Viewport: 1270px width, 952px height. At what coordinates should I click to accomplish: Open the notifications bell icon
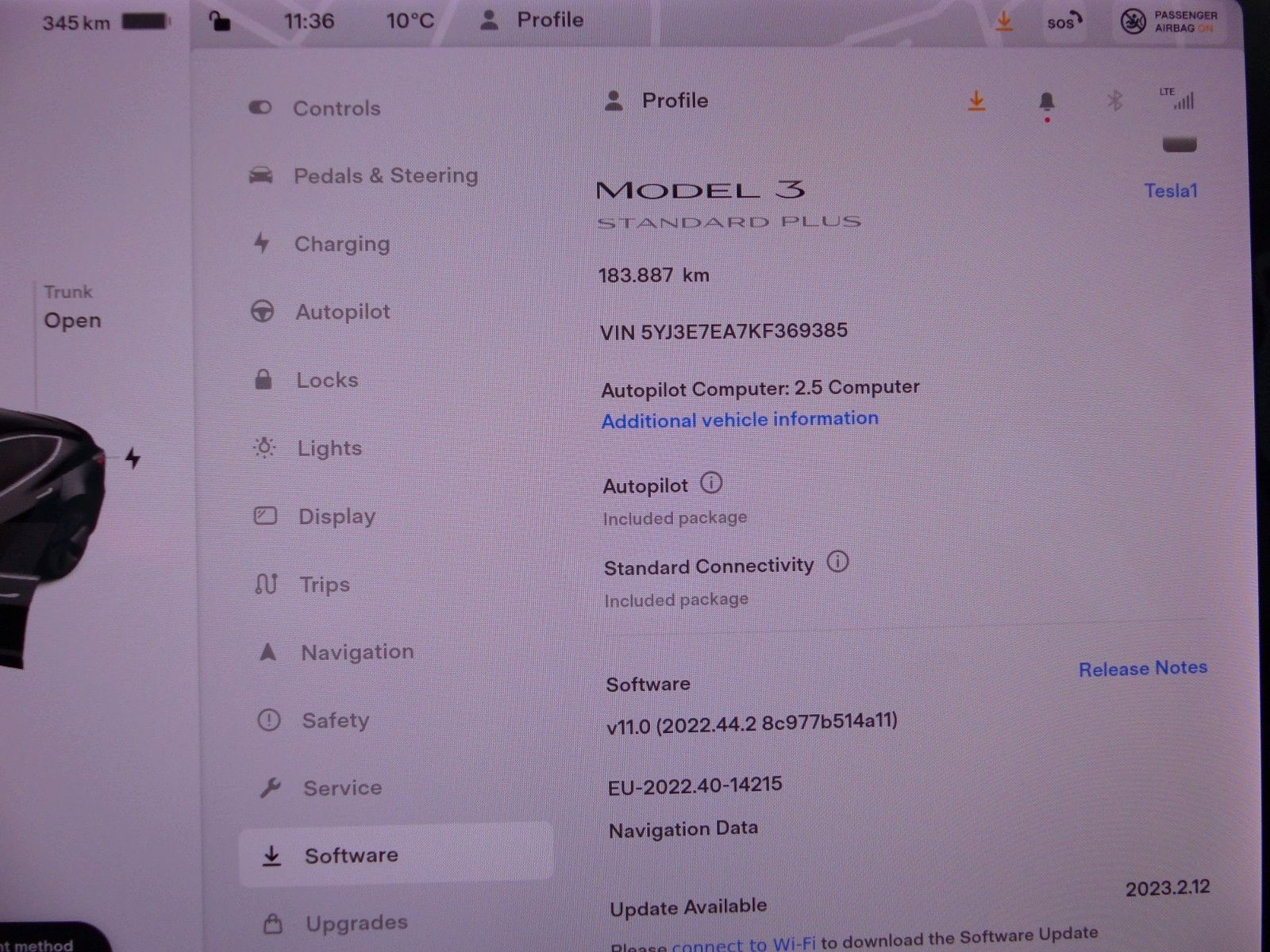(1047, 102)
